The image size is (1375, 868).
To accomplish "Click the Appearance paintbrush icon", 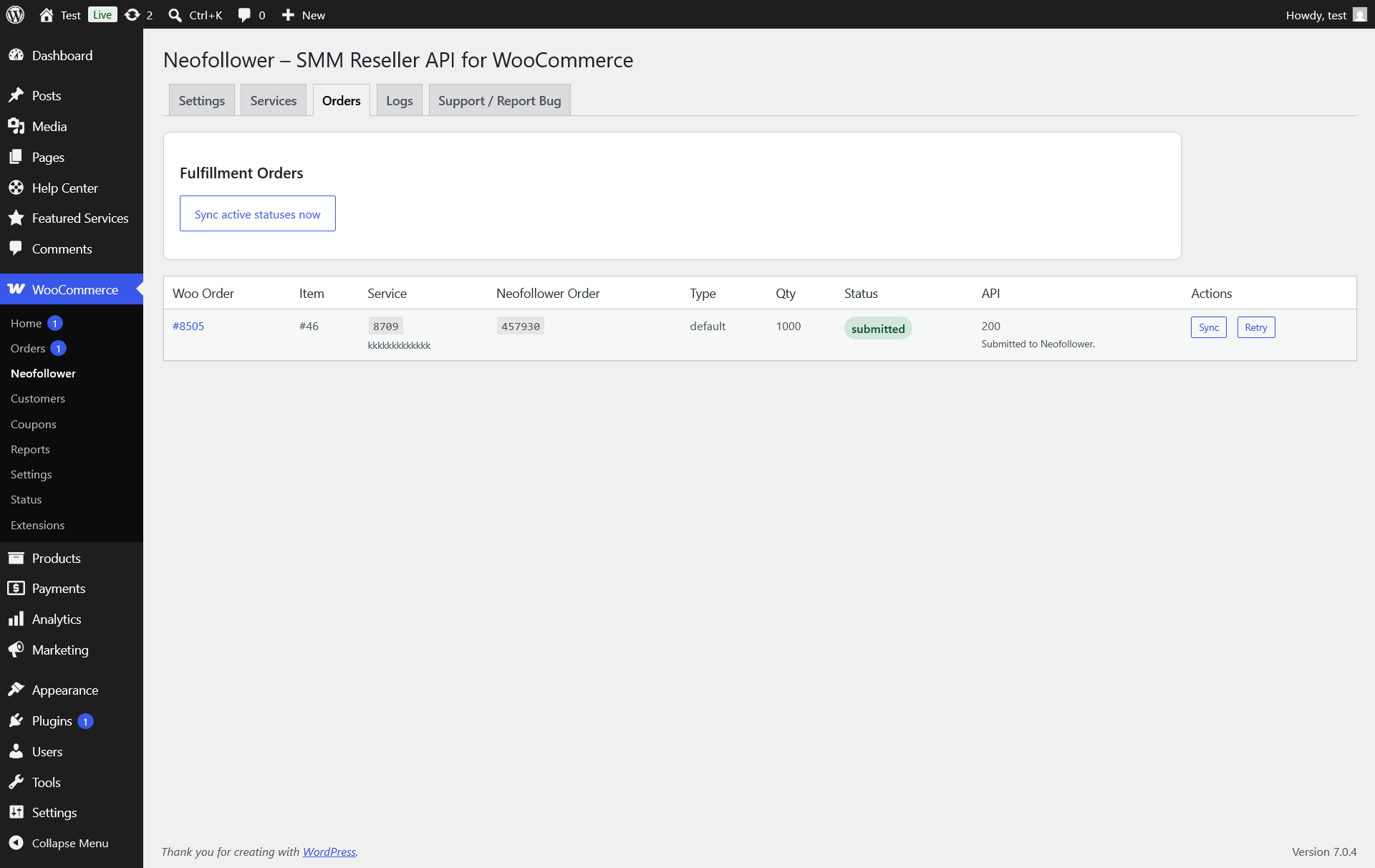I will pos(16,690).
